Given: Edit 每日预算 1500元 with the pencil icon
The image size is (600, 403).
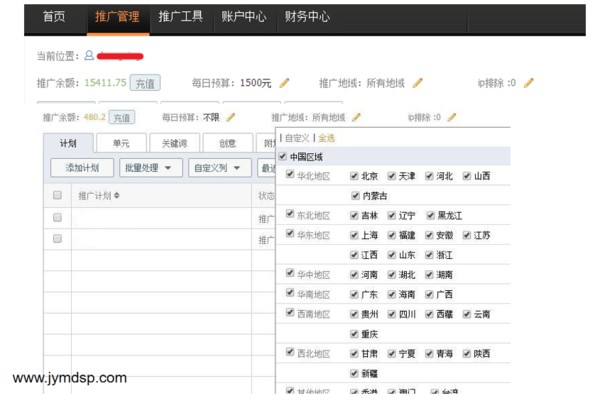Looking at the screenshot, I should (x=285, y=83).
